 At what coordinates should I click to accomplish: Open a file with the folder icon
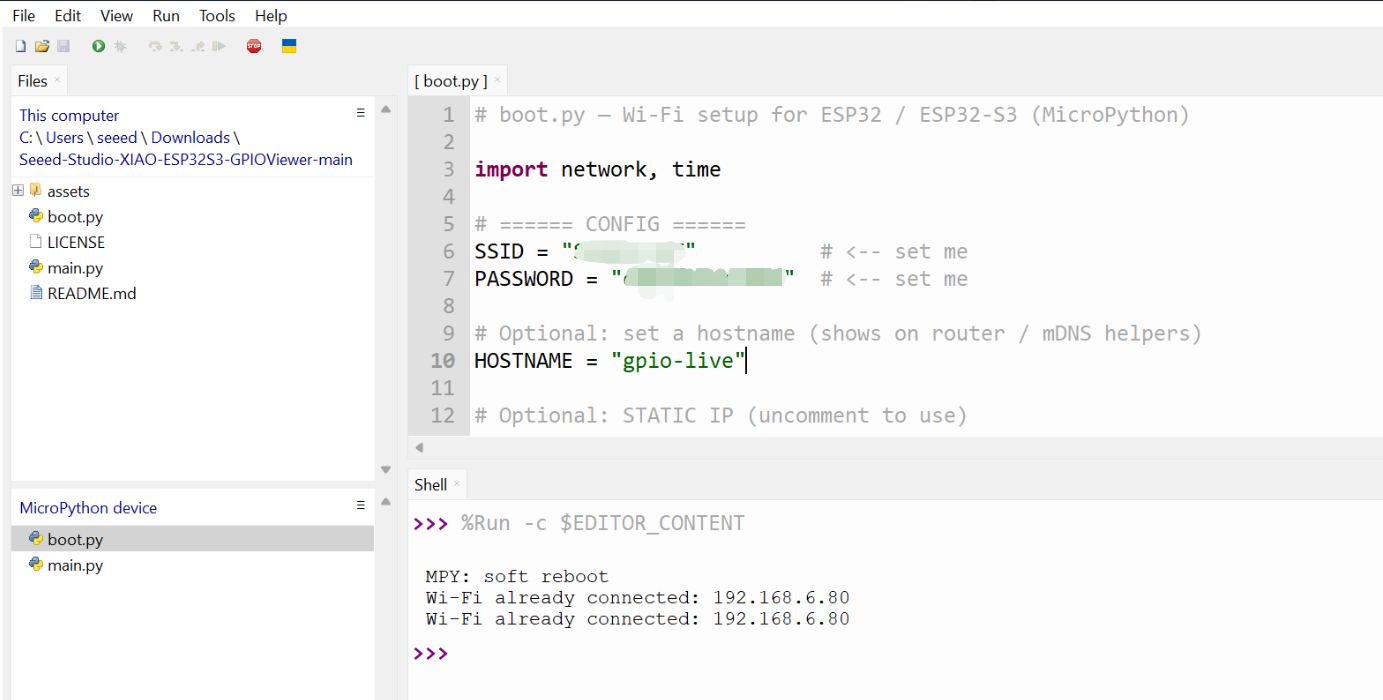coord(42,46)
